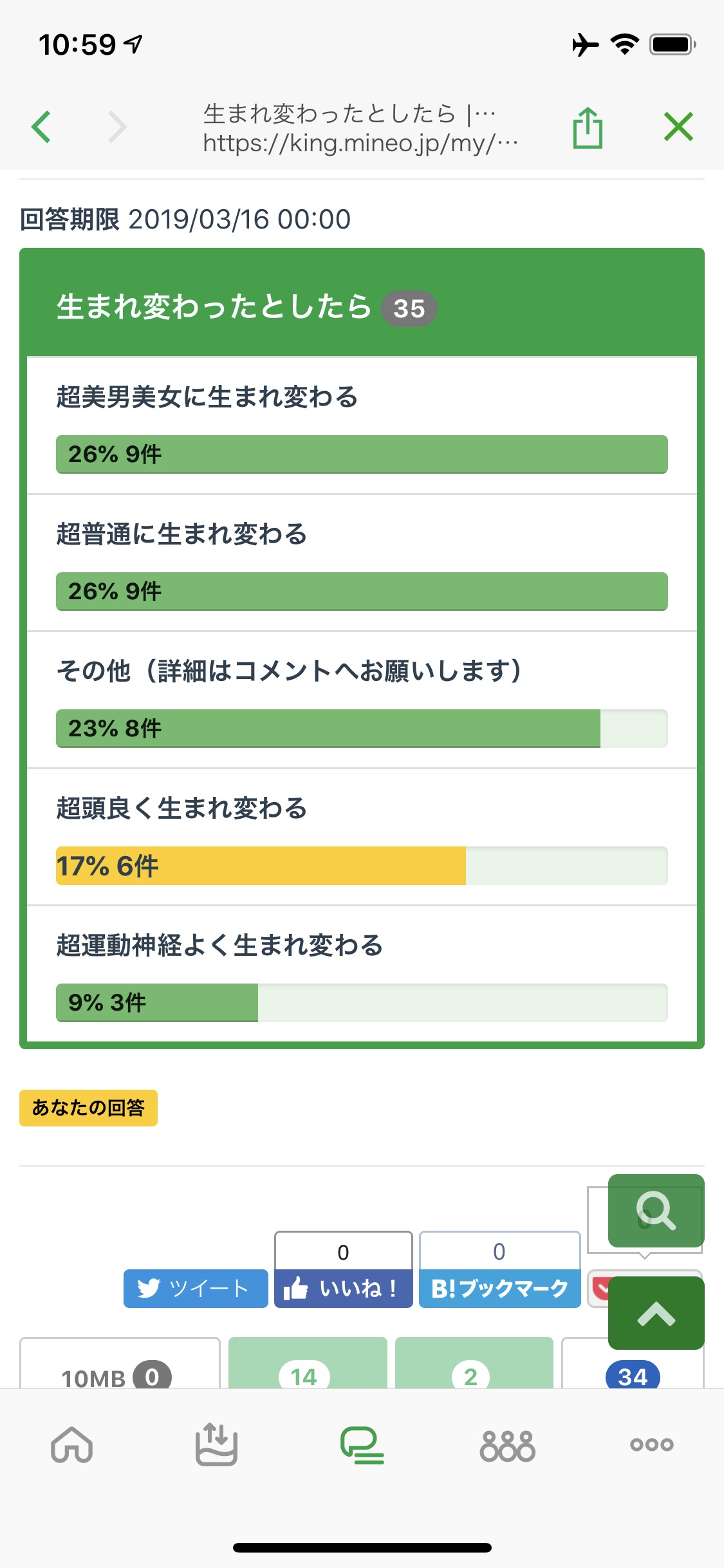Click the Twitter ツイート button
Image resolution: width=724 pixels, height=1568 pixels.
coord(196,1289)
